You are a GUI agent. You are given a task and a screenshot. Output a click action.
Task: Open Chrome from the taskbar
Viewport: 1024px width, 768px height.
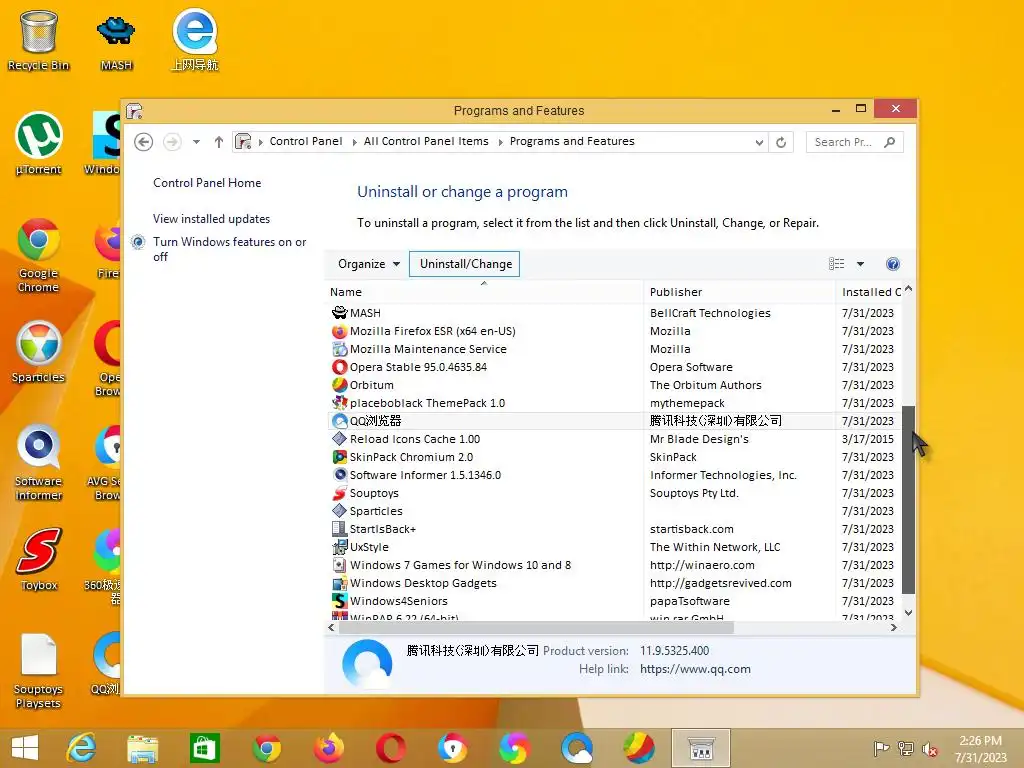click(x=266, y=748)
